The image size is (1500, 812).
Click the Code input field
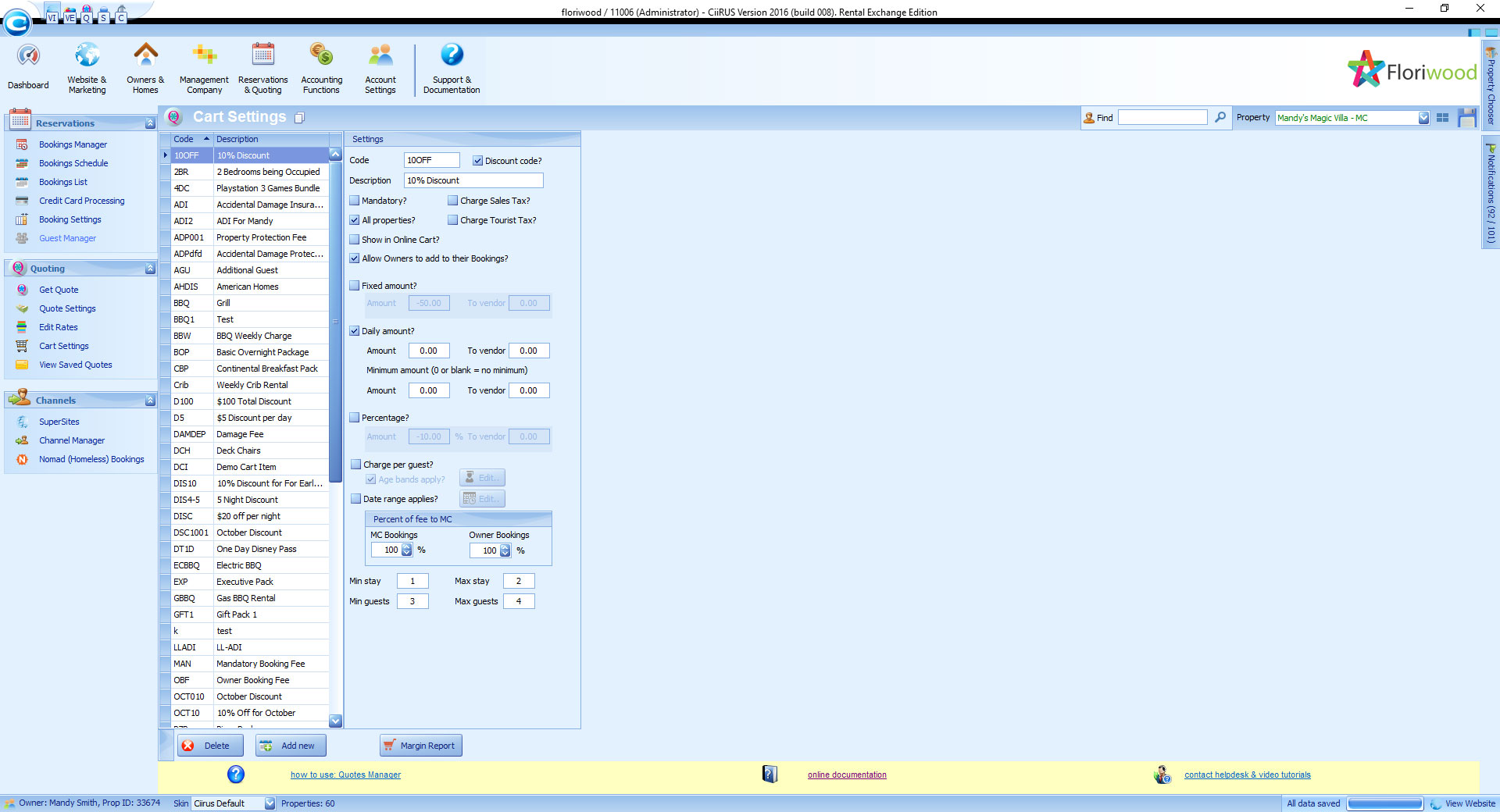pyautogui.click(x=431, y=160)
